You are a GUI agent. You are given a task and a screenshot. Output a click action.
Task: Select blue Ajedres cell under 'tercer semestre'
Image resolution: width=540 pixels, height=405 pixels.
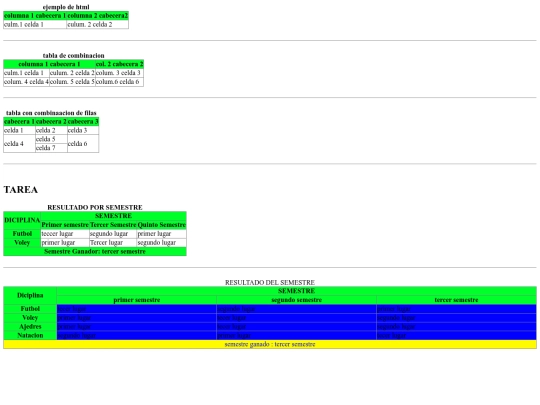pyautogui.click(x=456, y=326)
